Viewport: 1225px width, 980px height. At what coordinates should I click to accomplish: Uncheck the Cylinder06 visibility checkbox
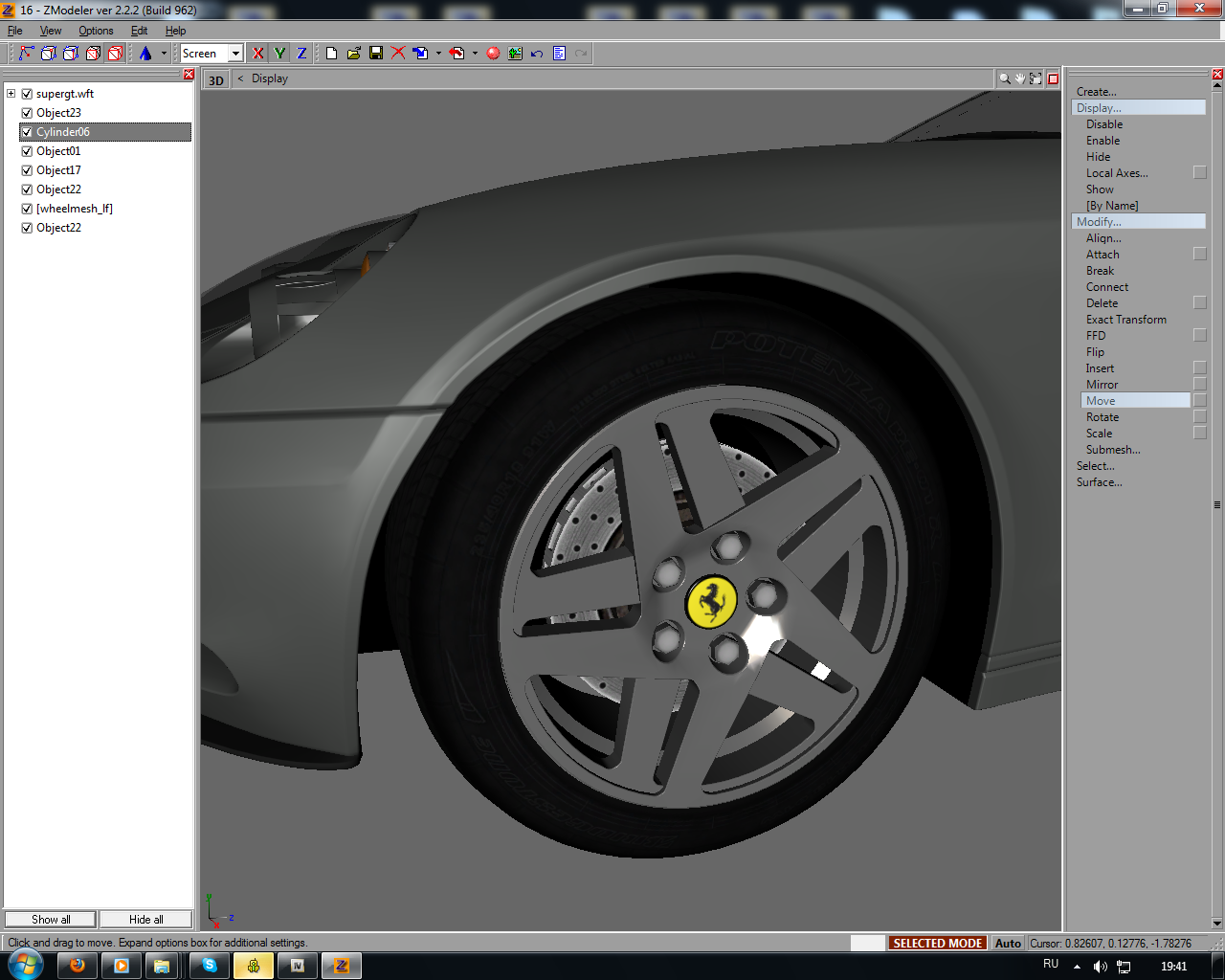tap(27, 132)
